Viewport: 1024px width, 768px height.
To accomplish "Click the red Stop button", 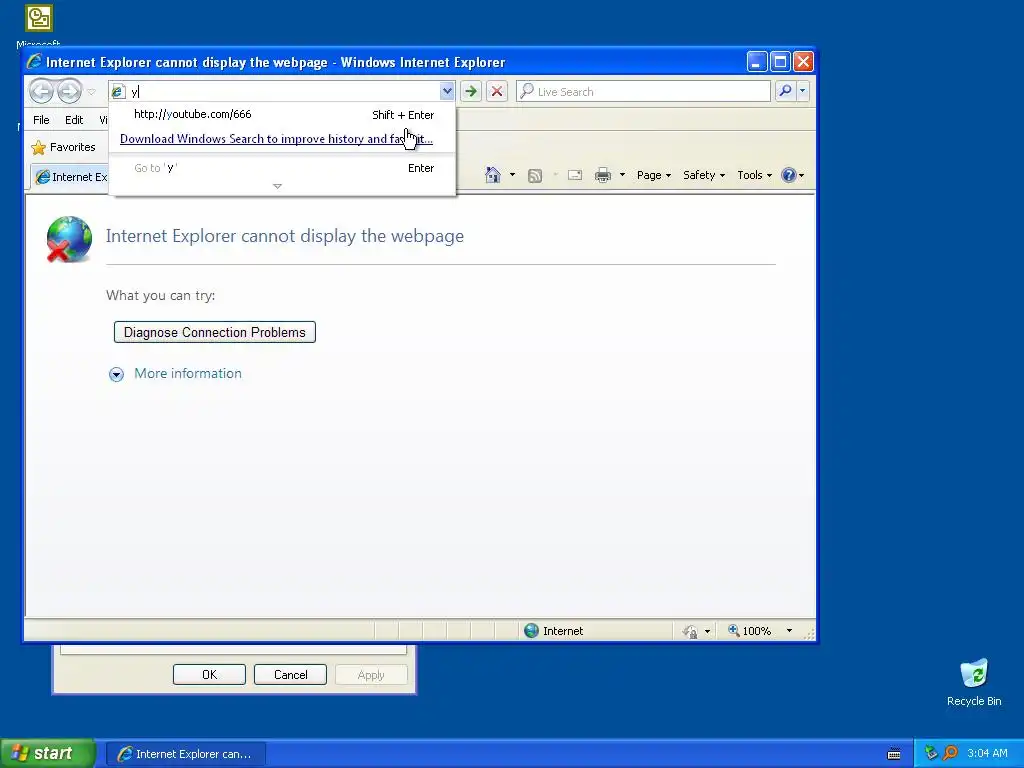I will [497, 91].
